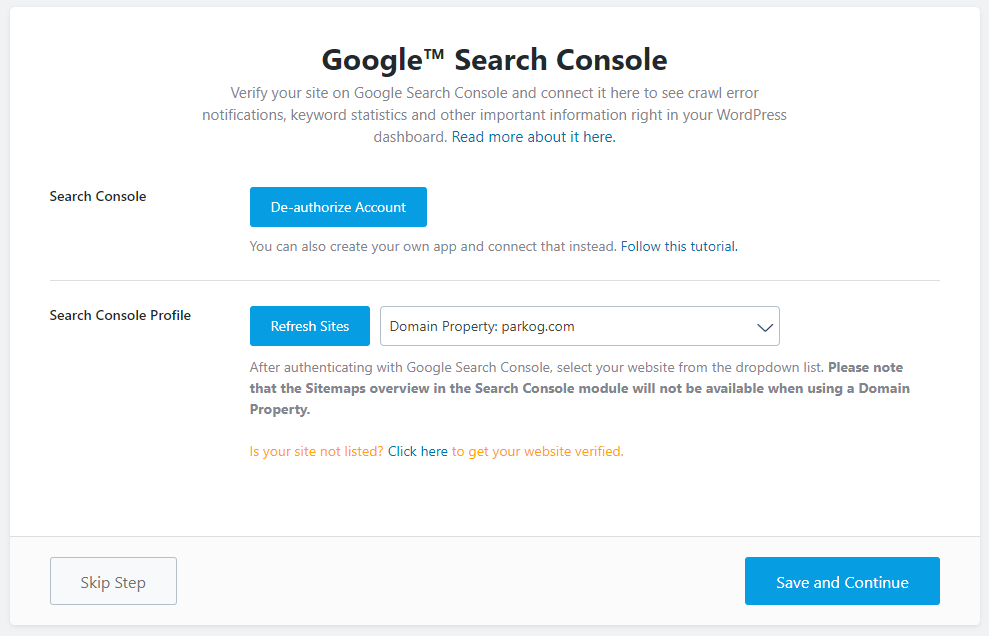989x636 pixels.
Task: Click the 'here' link to verify website
Action: (434, 451)
